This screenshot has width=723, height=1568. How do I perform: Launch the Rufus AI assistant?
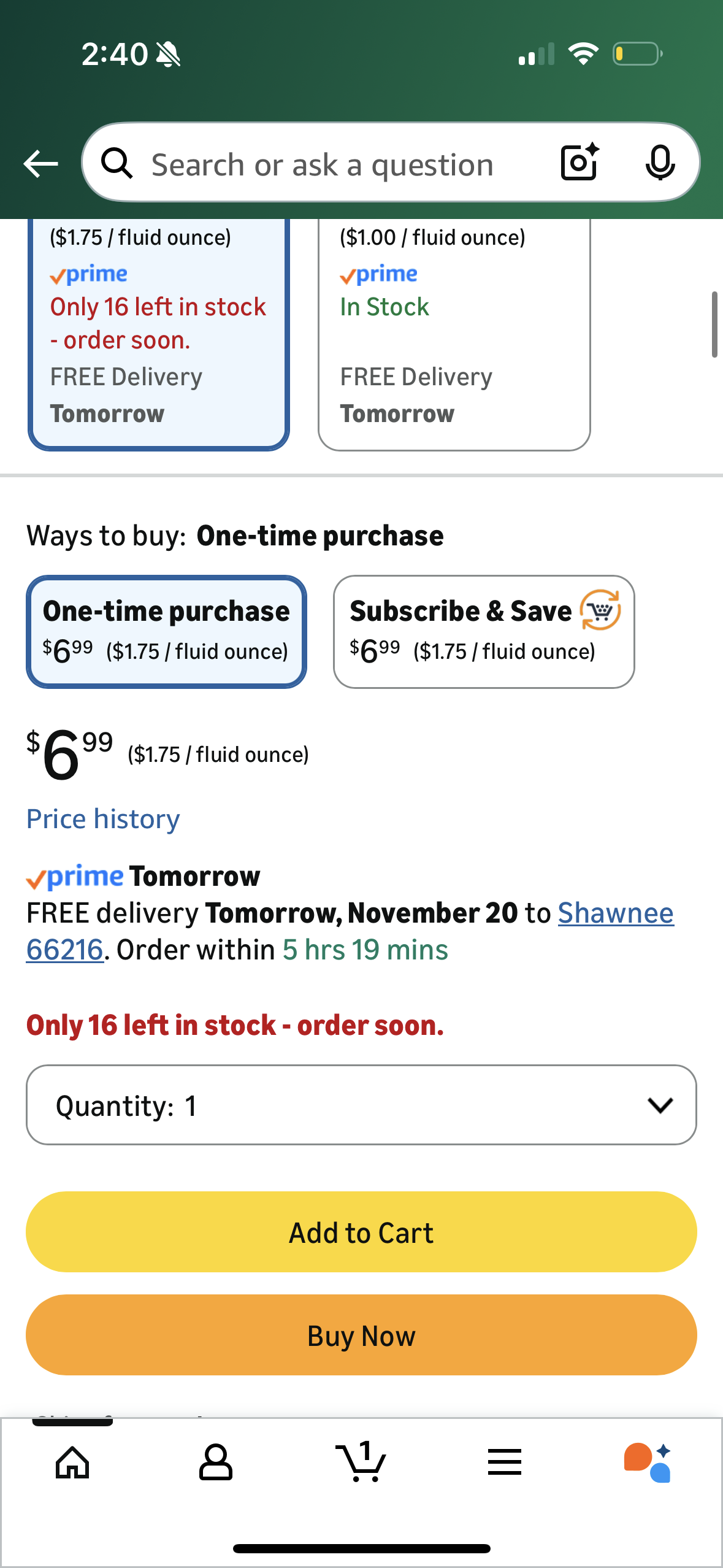click(x=648, y=1462)
